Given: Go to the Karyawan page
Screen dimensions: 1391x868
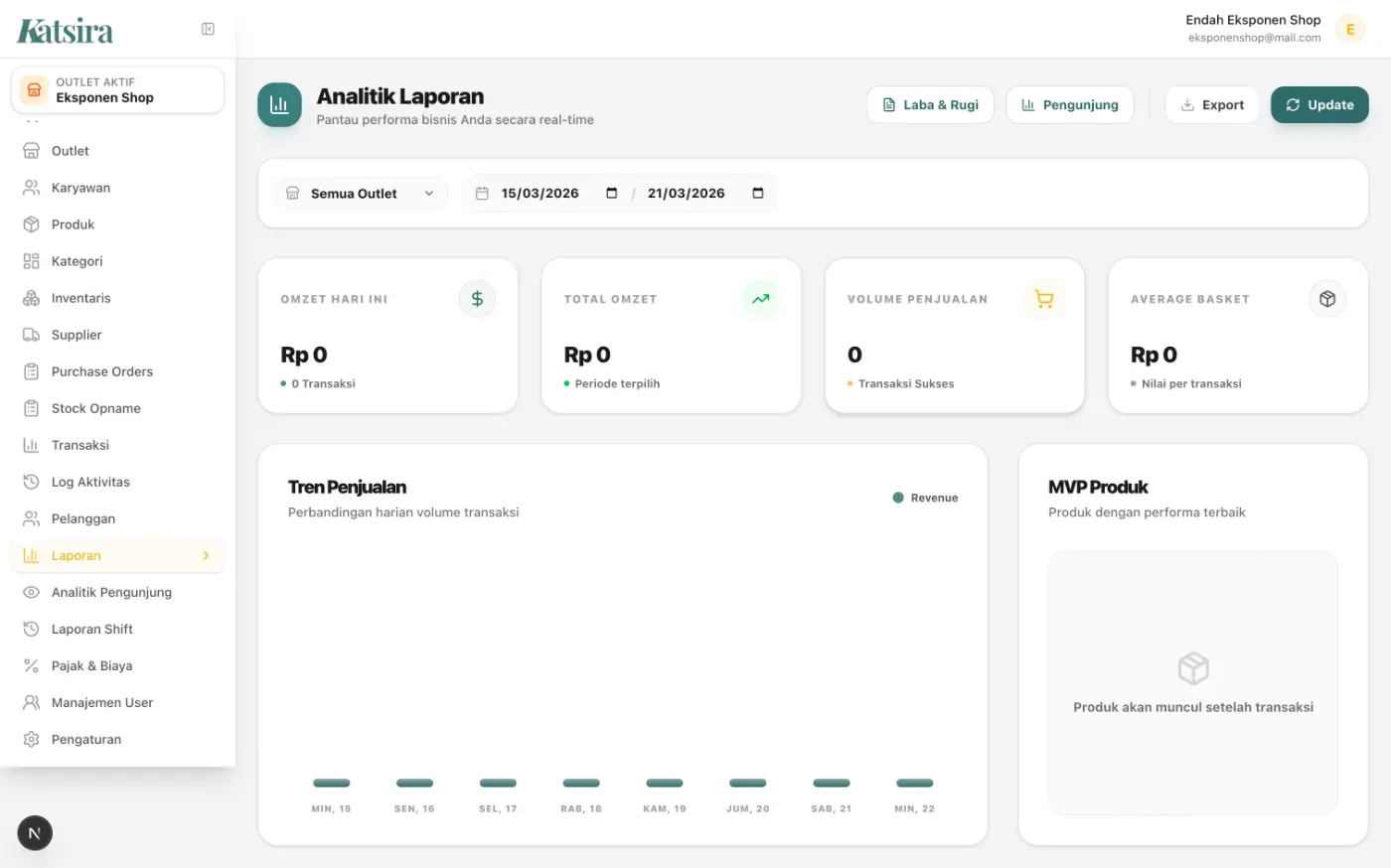Looking at the screenshot, I should click(x=117, y=188).
